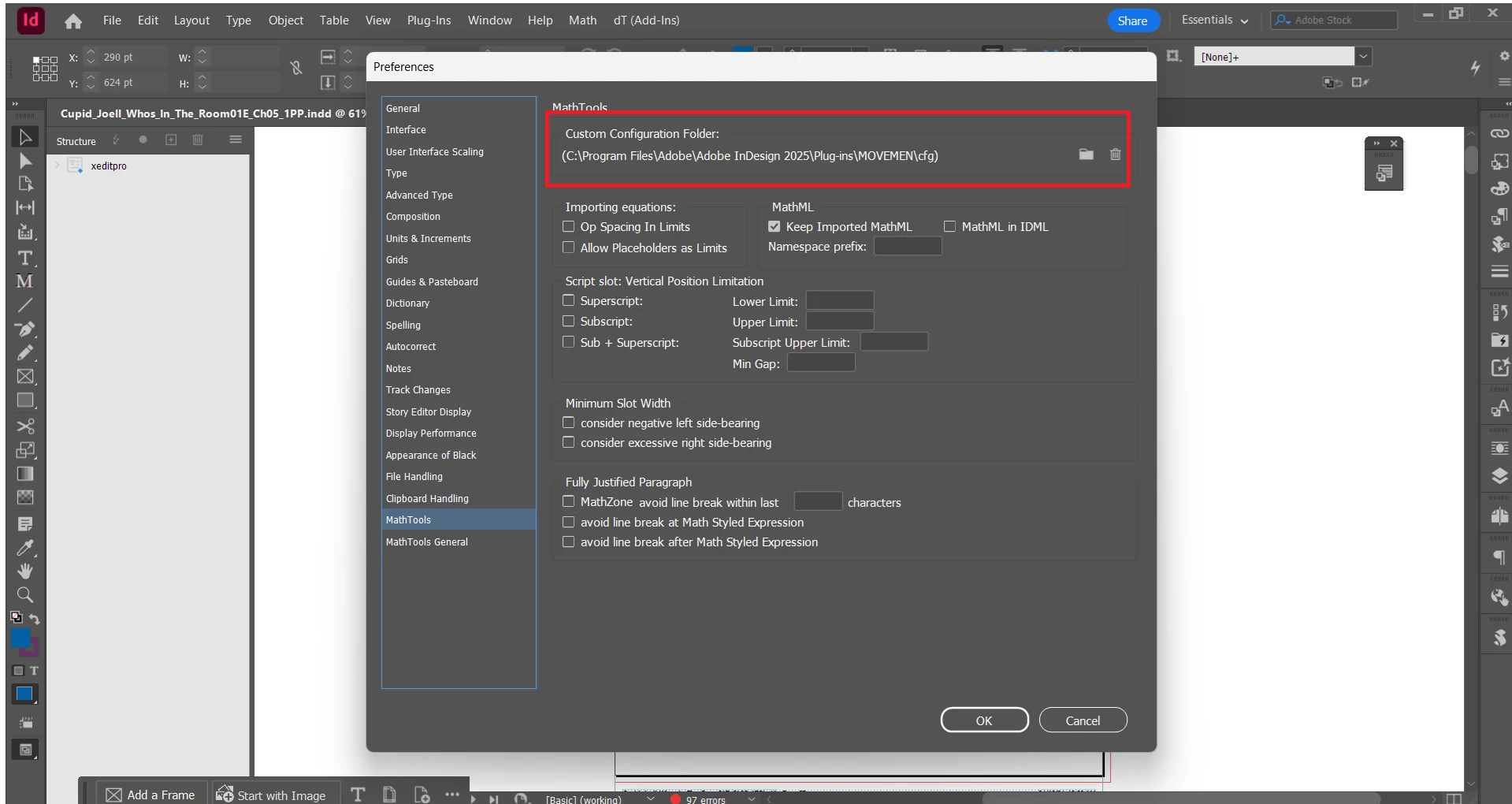The width and height of the screenshot is (1512, 804).
Task: Click the Adobe Stock search field
Action: 1334,20
